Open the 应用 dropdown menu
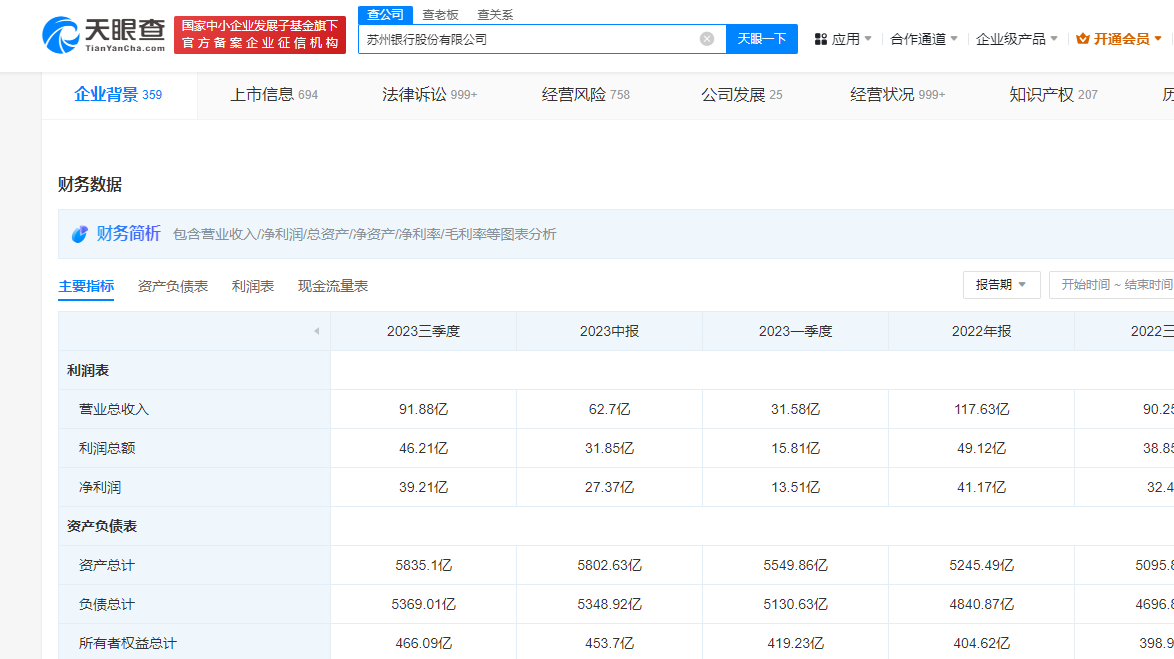This screenshot has height=659, width=1174. tap(843, 39)
